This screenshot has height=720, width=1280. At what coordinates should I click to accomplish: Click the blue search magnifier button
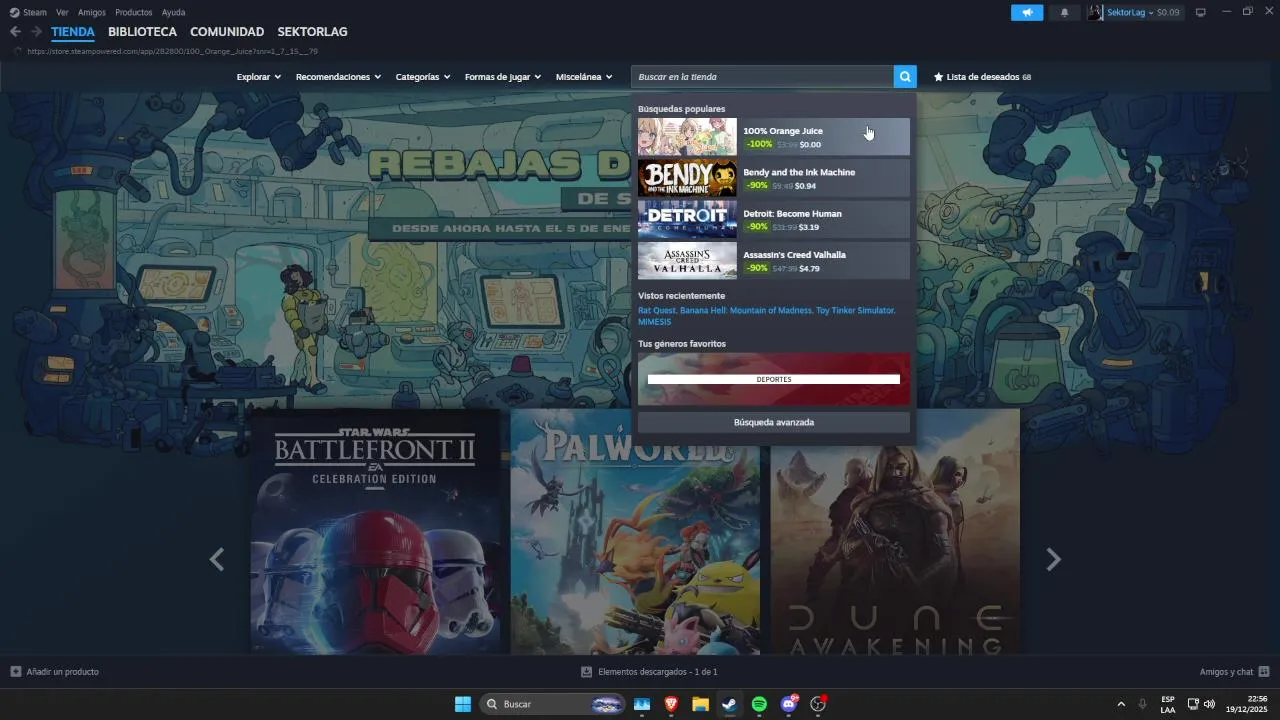[905, 77]
